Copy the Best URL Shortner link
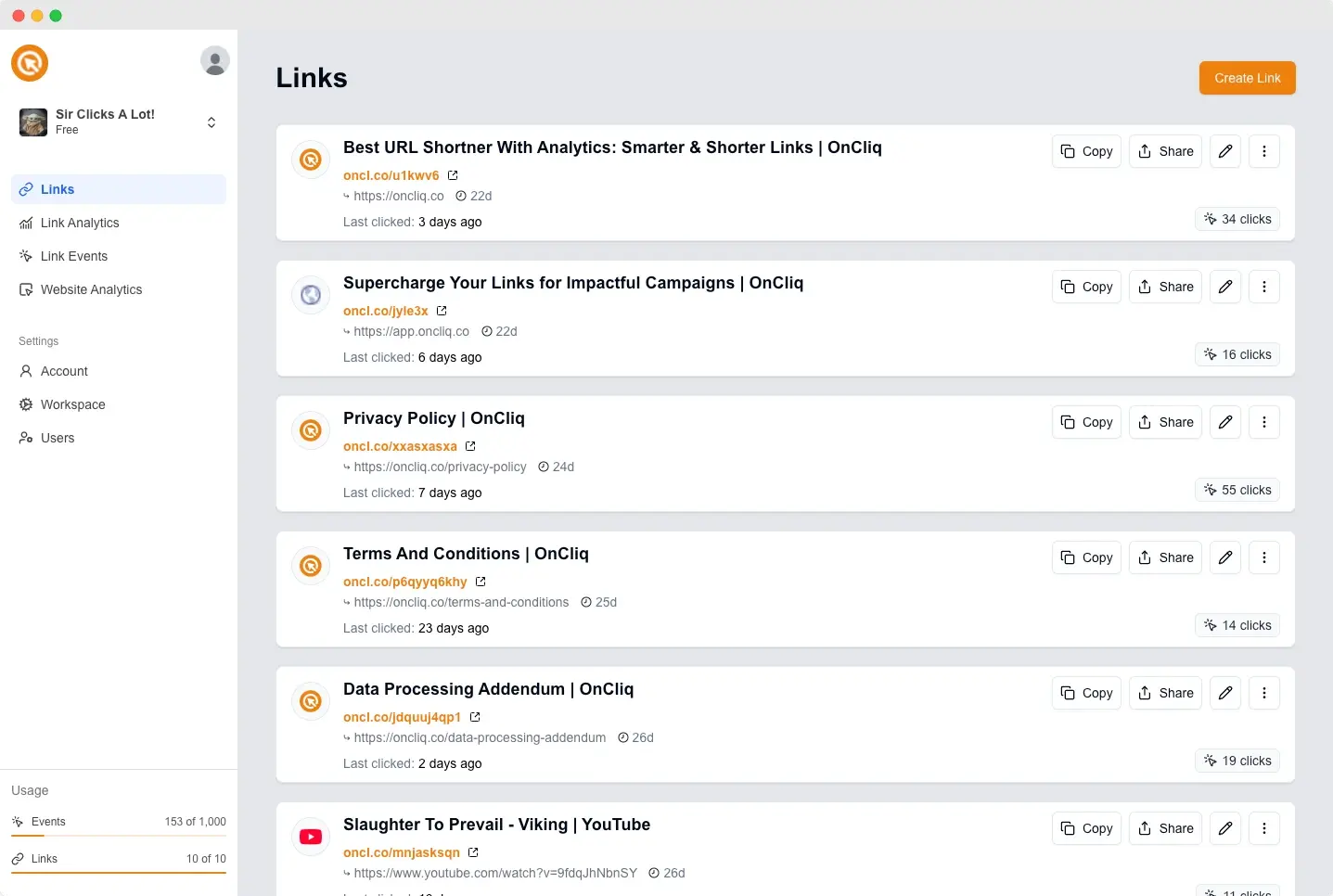 (1086, 151)
